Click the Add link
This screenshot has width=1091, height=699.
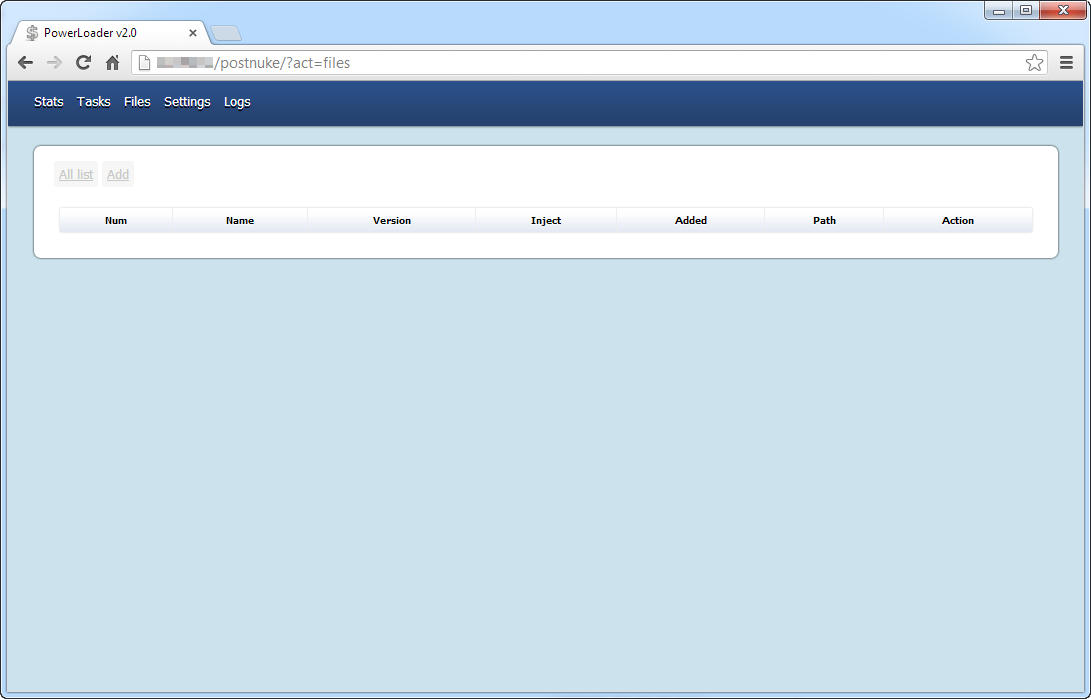point(118,175)
